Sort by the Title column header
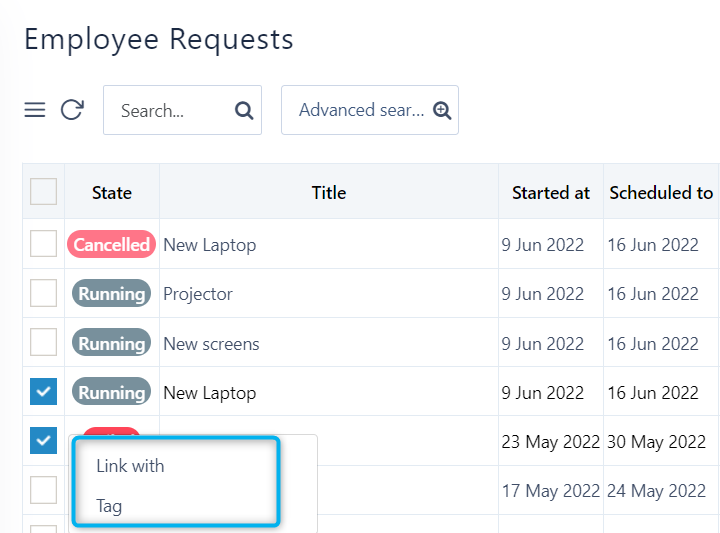 329,193
